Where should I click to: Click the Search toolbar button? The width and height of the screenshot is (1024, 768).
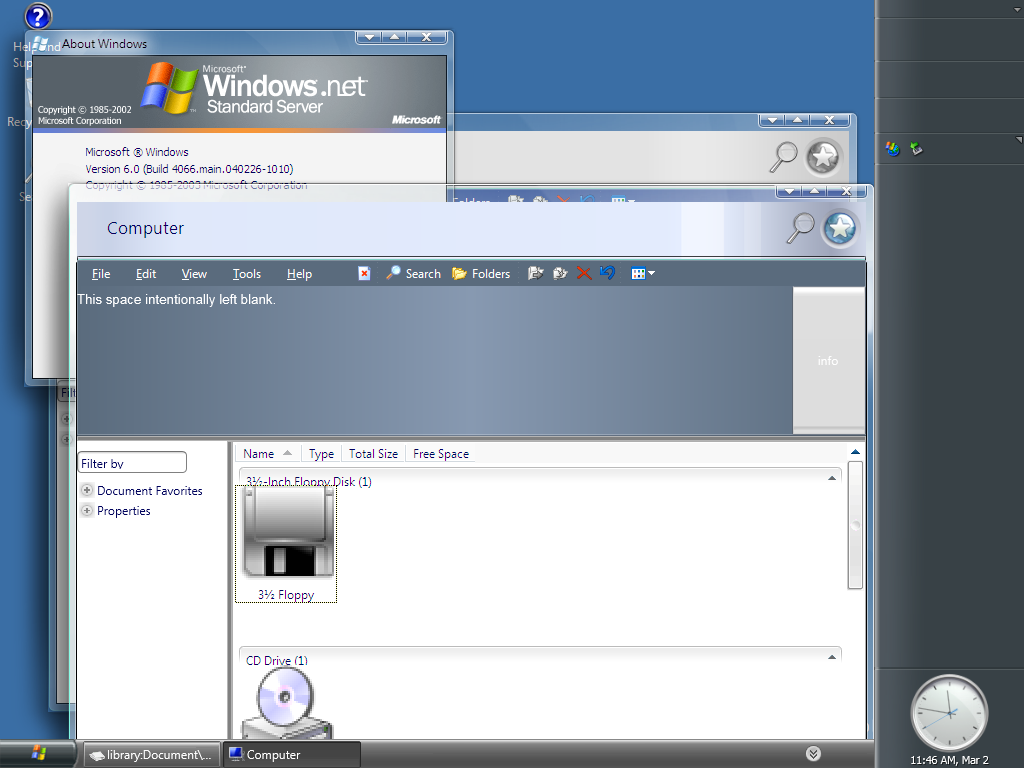(413, 273)
